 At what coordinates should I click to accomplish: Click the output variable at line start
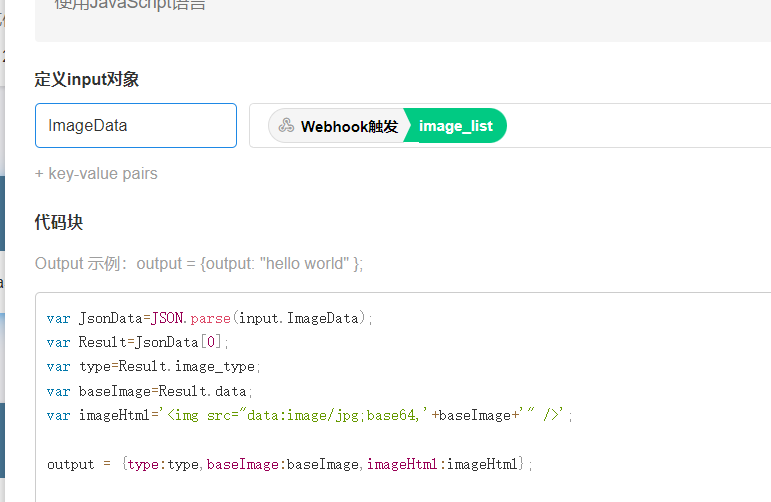(70, 464)
